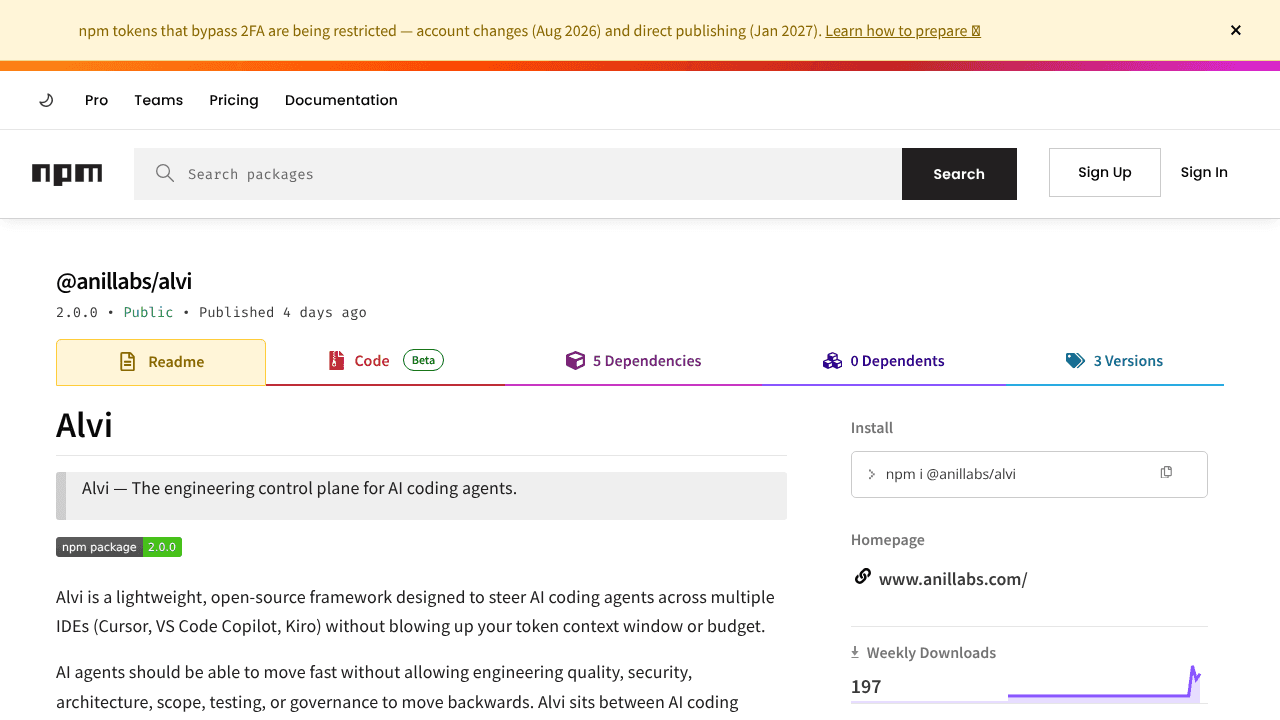Click the npm logo
The width and height of the screenshot is (1280, 720).
click(x=67, y=174)
